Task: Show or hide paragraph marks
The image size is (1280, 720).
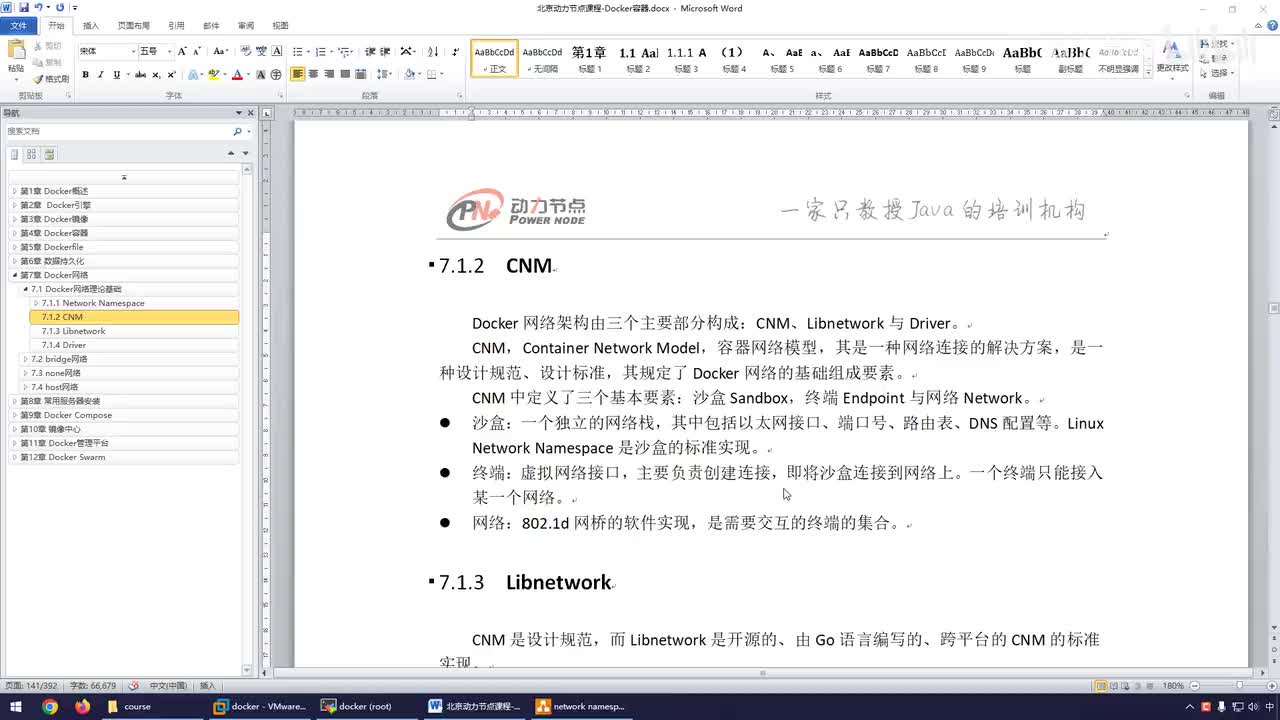Action: pos(456,51)
